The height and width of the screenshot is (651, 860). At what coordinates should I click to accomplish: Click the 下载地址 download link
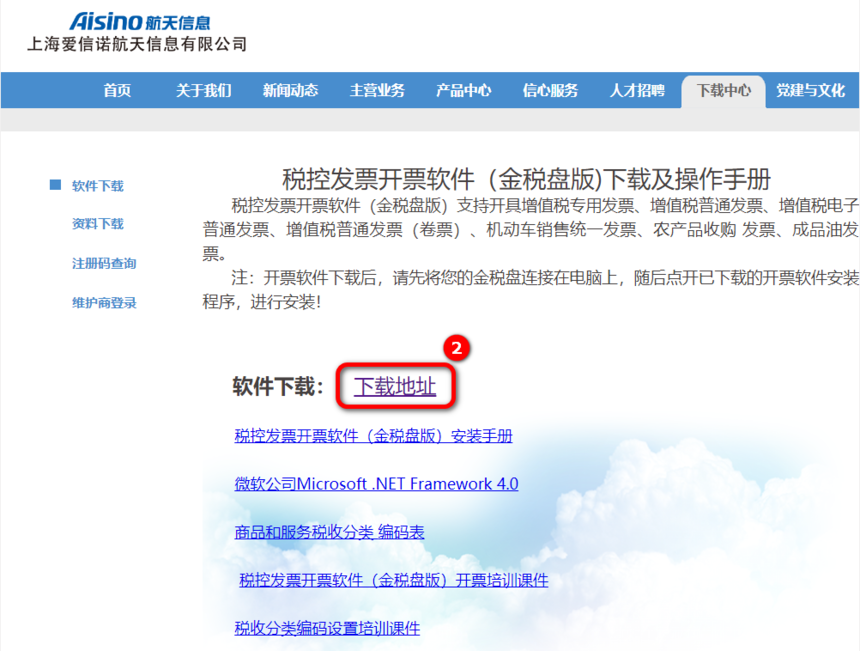395,387
